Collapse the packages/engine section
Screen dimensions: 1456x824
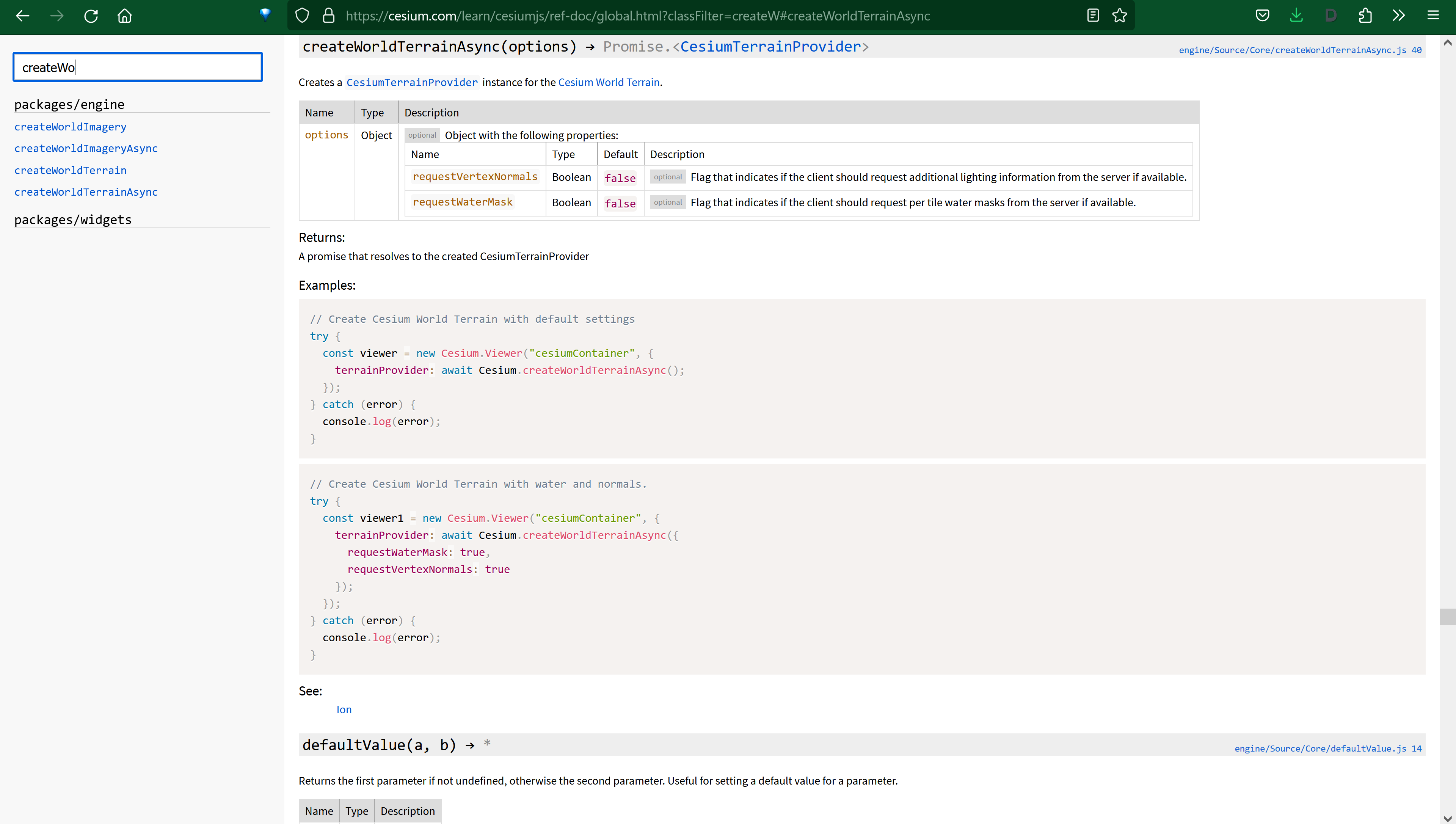tap(69, 104)
